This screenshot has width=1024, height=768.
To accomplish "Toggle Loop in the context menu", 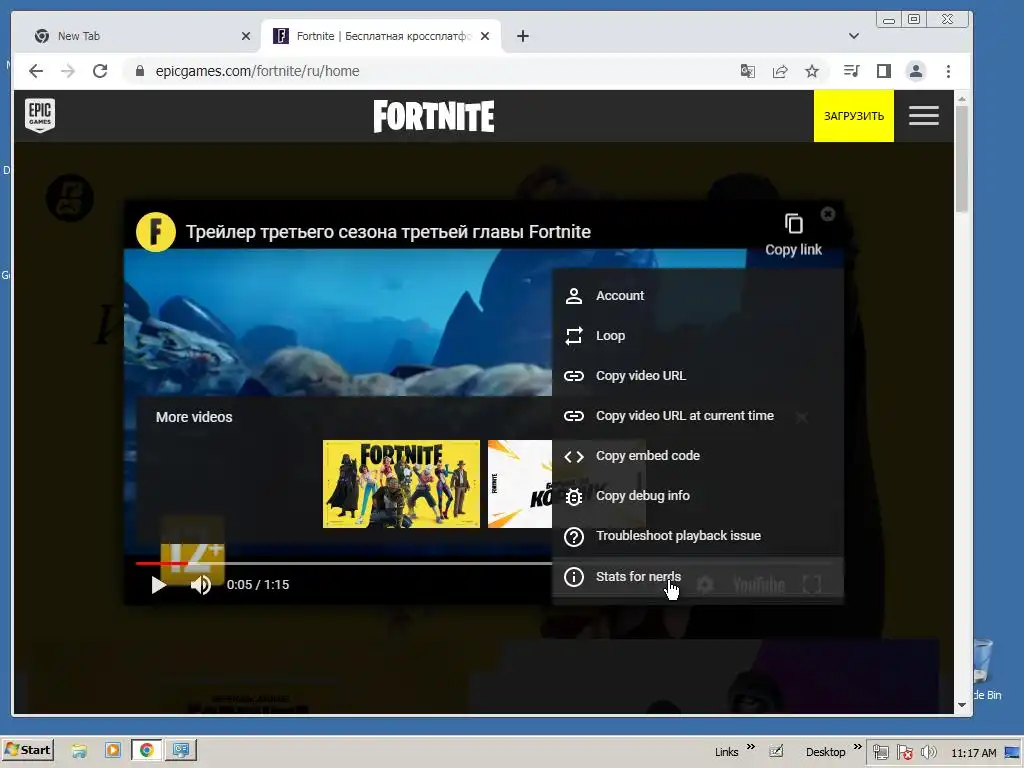I will [x=697, y=336].
